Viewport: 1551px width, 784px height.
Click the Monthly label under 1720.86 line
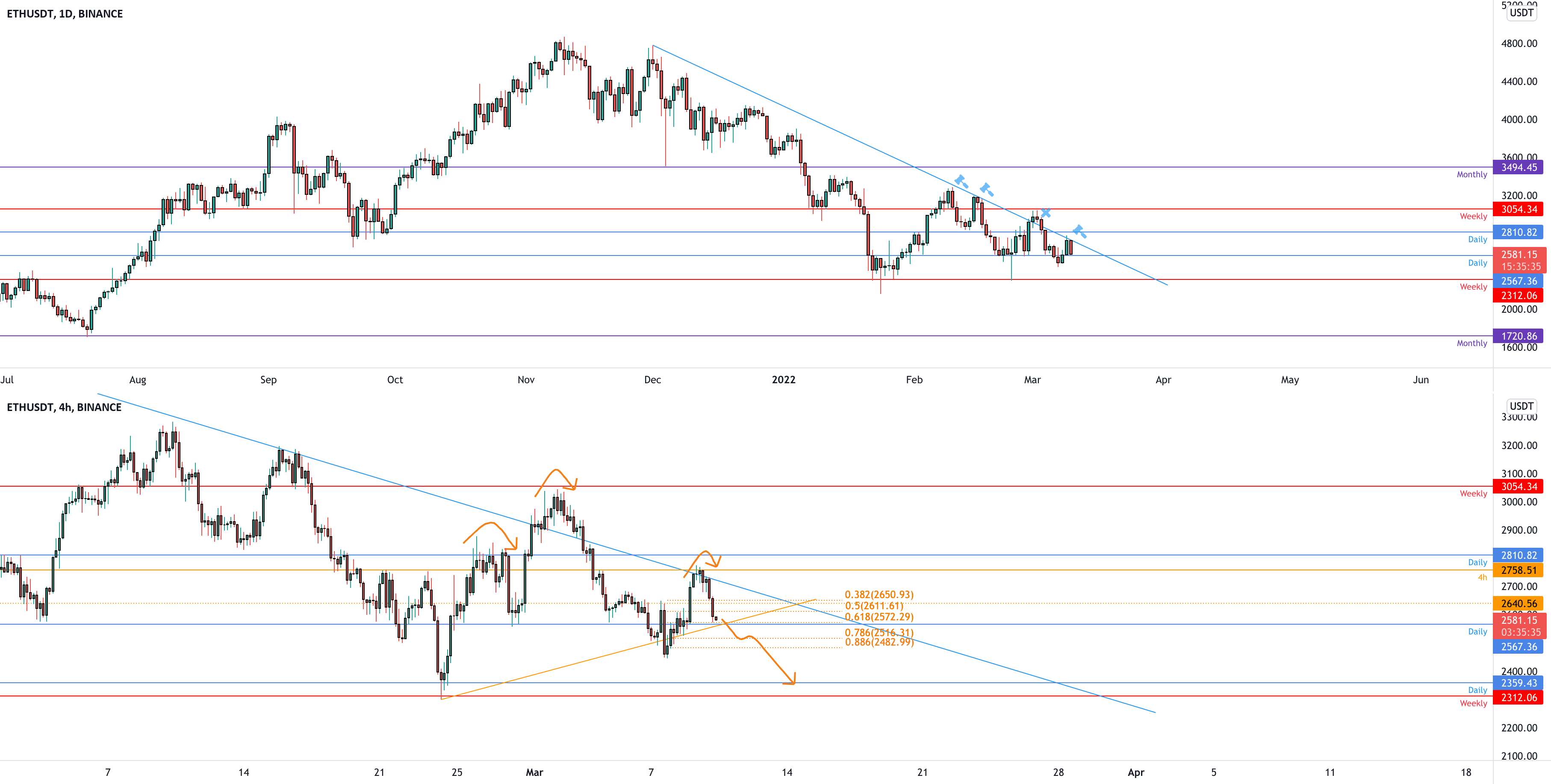click(x=1471, y=344)
